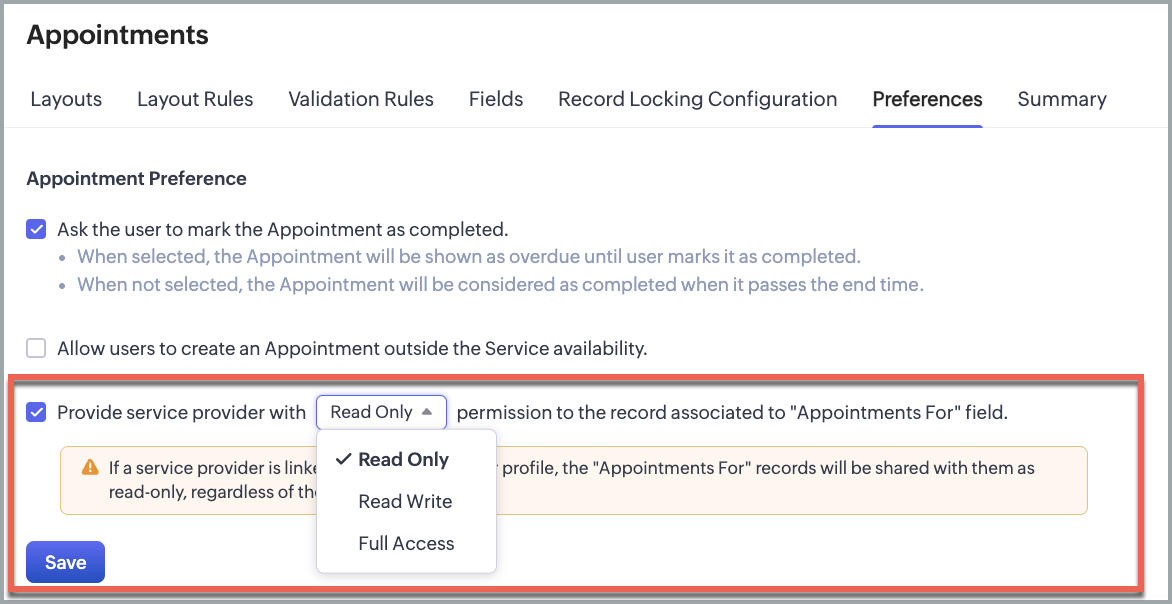Click the dropdown caret arrow icon
This screenshot has width=1172, height=604.
(x=427, y=412)
